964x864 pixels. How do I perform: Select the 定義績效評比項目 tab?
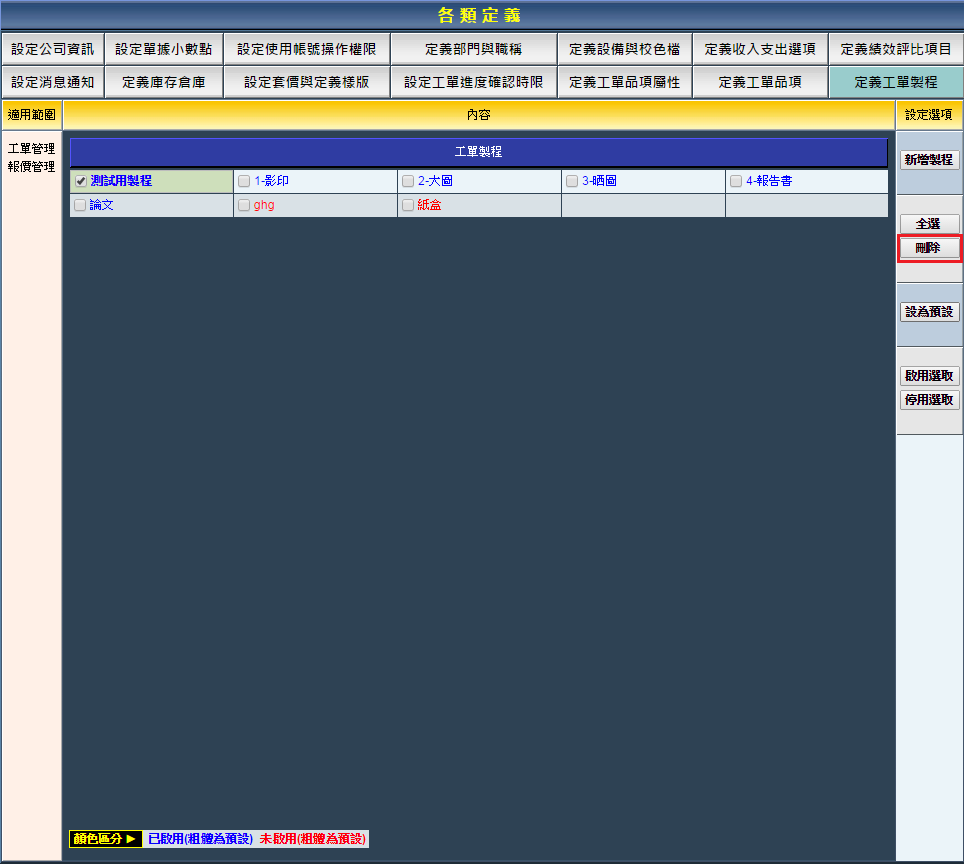click(x=896, y=49)
